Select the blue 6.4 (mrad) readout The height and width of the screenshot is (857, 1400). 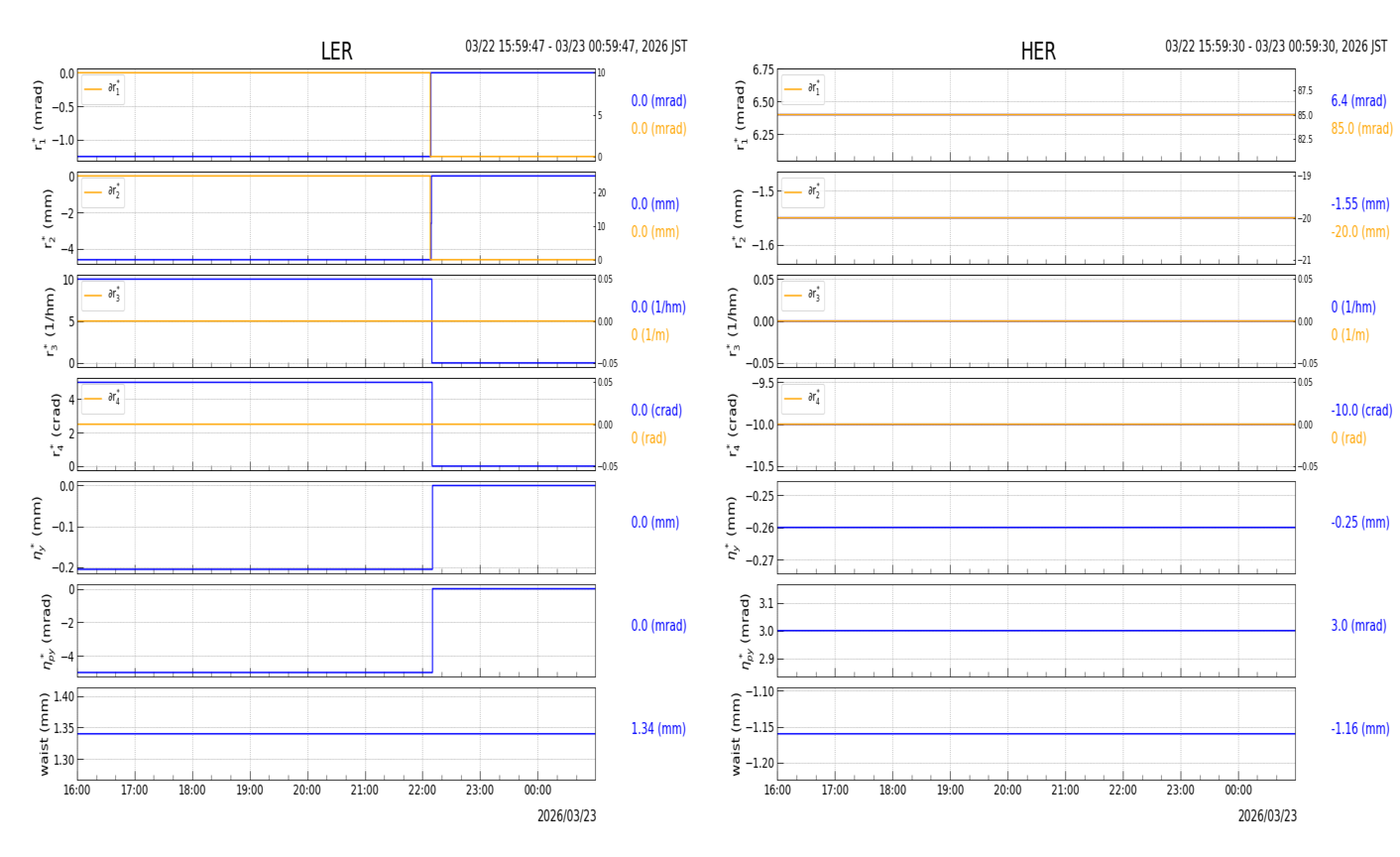pos(1358,101)
